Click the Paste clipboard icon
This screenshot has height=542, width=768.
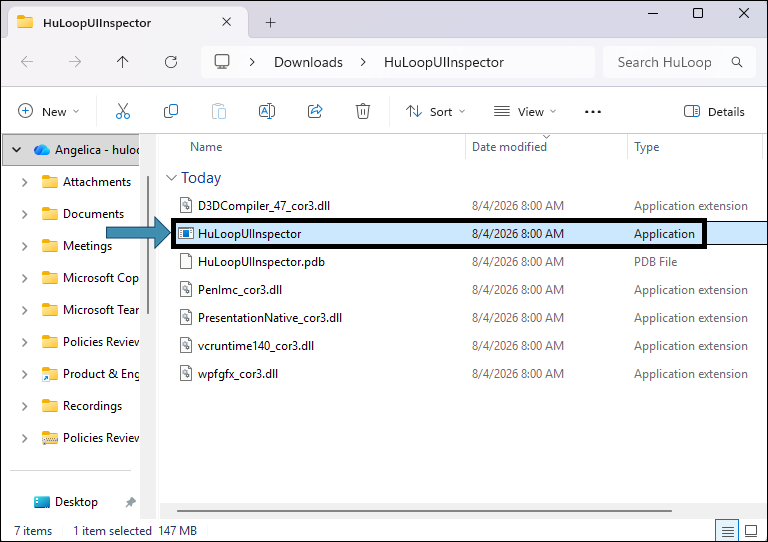(218, 112)
